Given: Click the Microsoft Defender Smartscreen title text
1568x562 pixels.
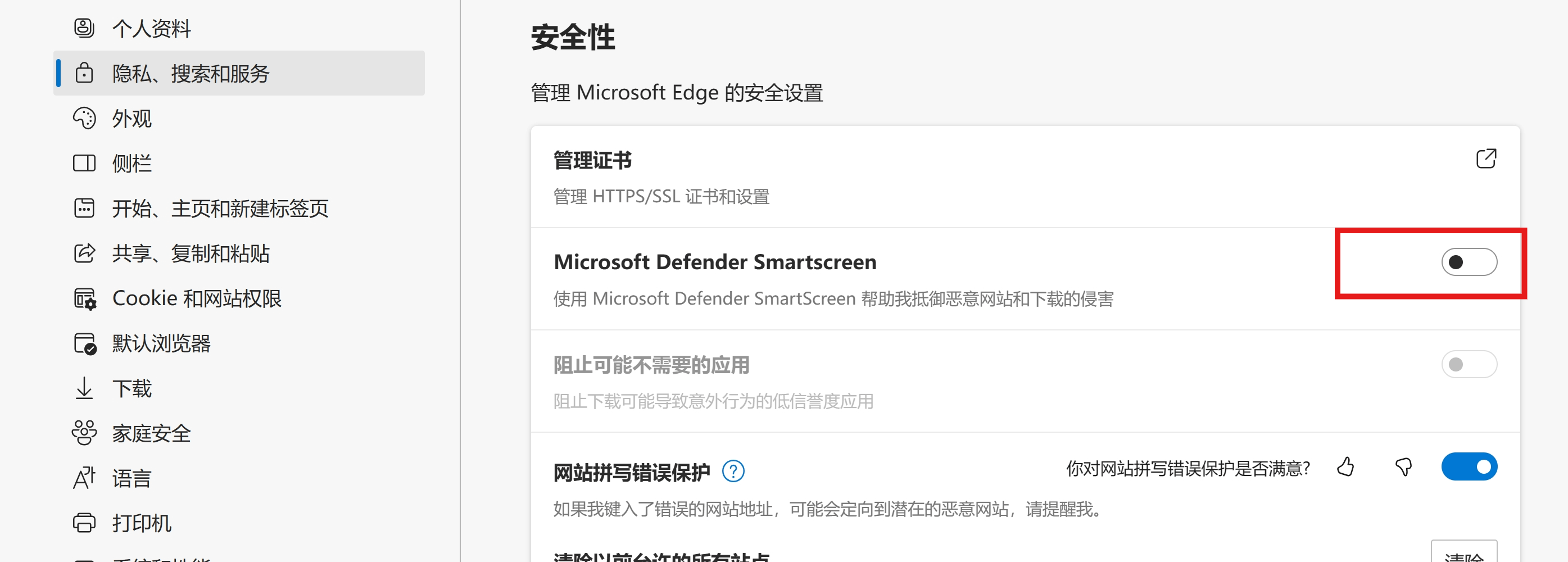Looking at the screenshot, I should tap(715, 262).
